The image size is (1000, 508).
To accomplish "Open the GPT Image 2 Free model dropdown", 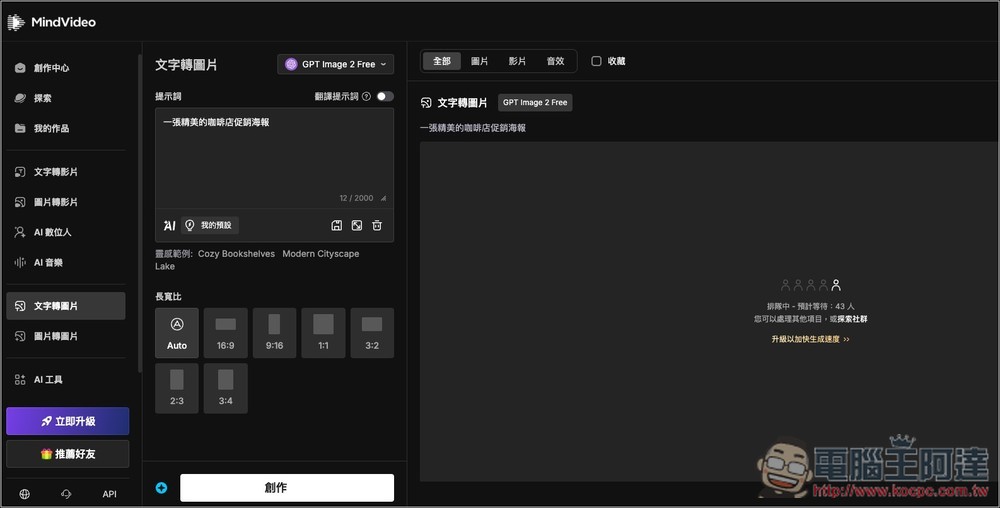I will pyautogui.click(x=335, y=64).
